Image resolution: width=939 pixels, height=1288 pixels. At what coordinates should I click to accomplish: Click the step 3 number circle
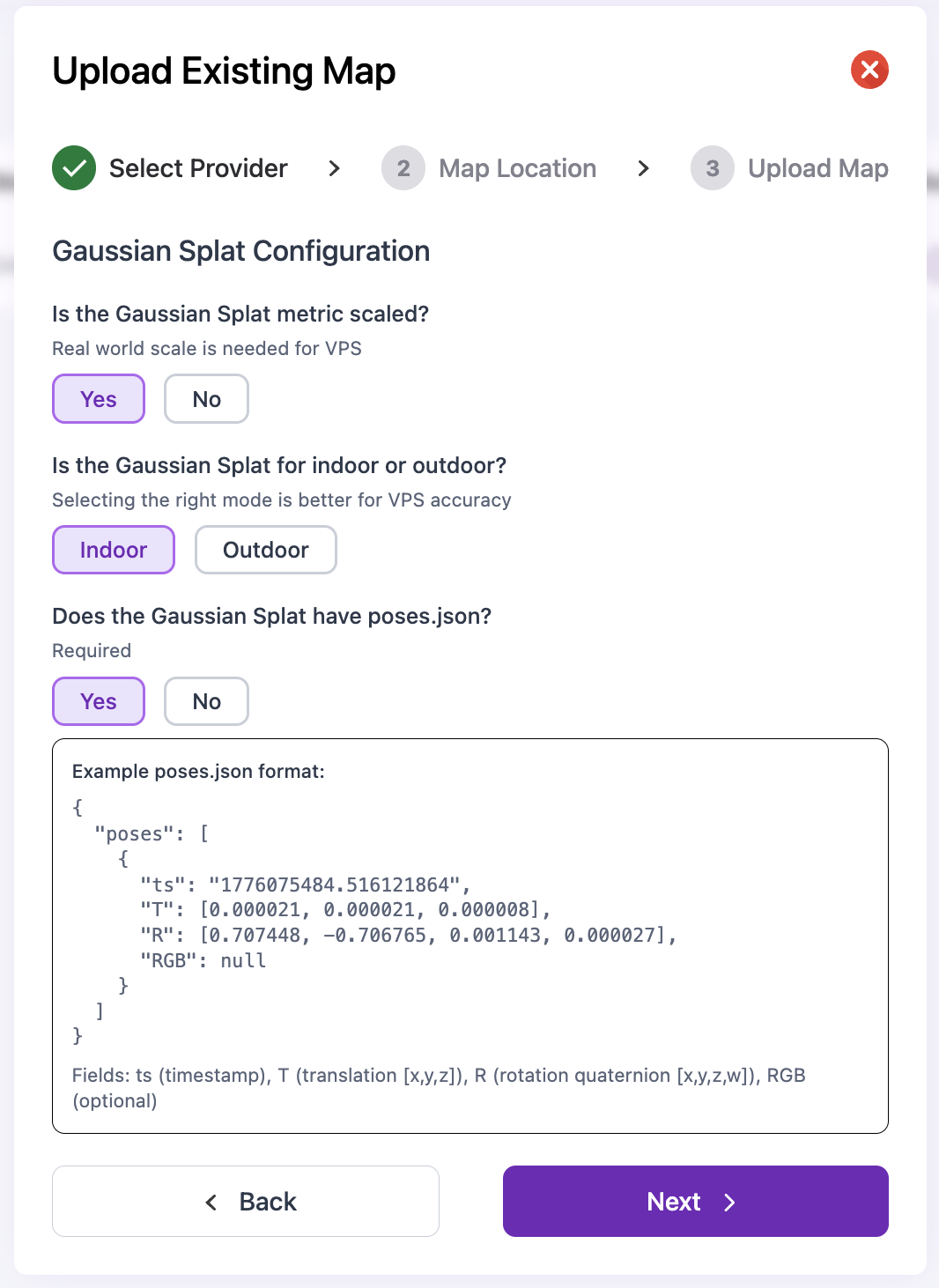(713, 168)
